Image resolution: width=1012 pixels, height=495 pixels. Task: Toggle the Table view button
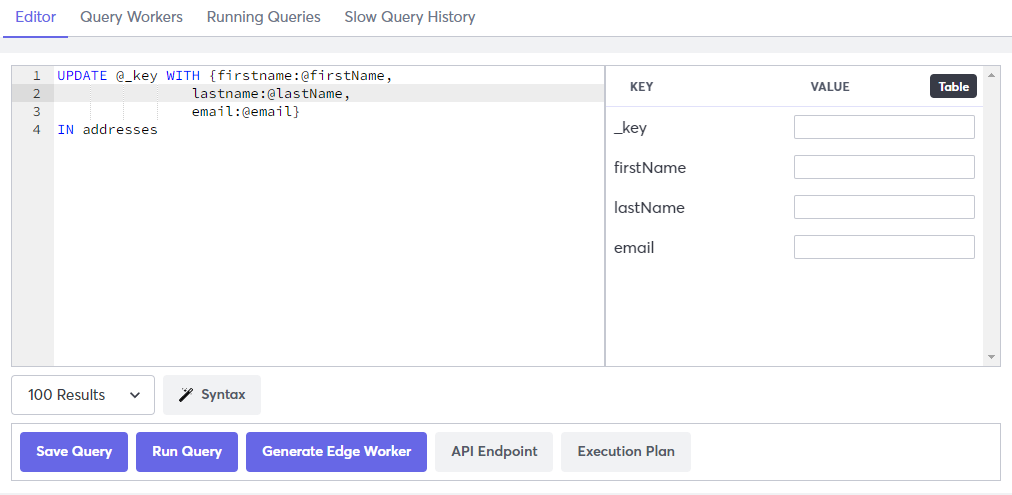(953, 87)
